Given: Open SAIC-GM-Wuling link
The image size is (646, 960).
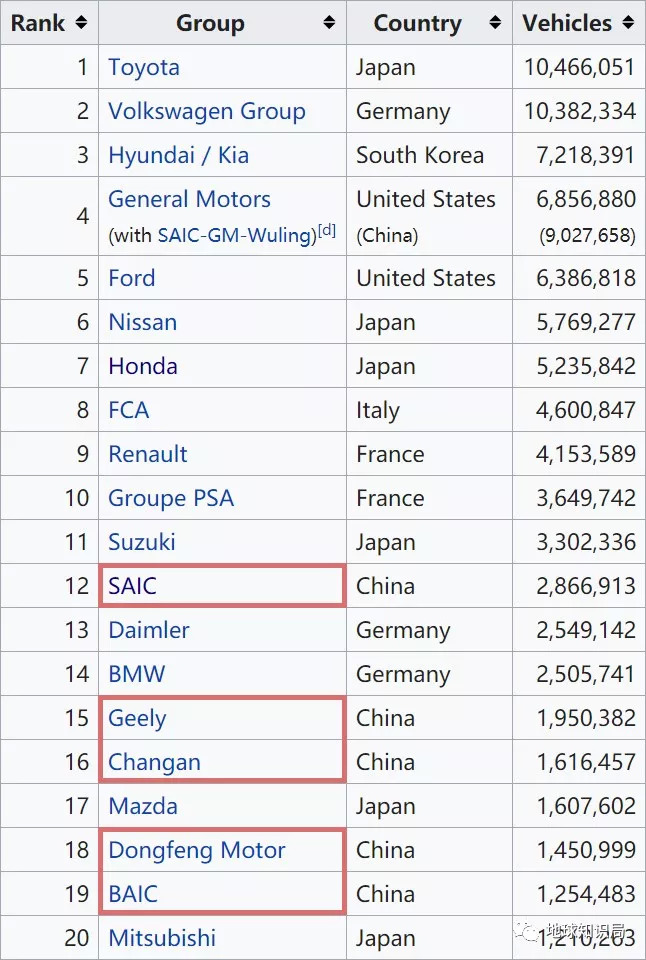Looking at the screenshot, I should coord(236,236).
